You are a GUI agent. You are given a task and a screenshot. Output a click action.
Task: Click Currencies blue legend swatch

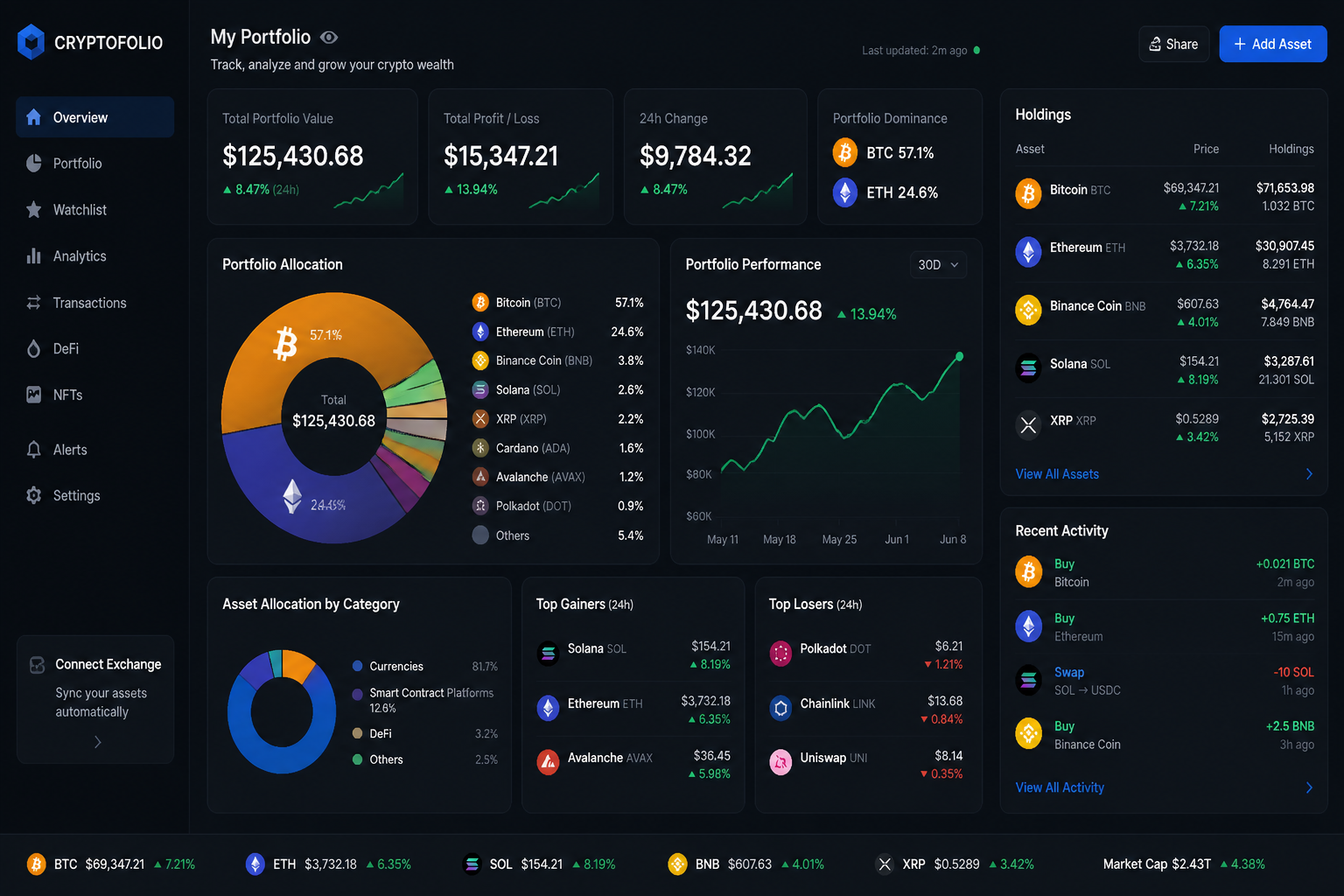click(x=357, y=666)
